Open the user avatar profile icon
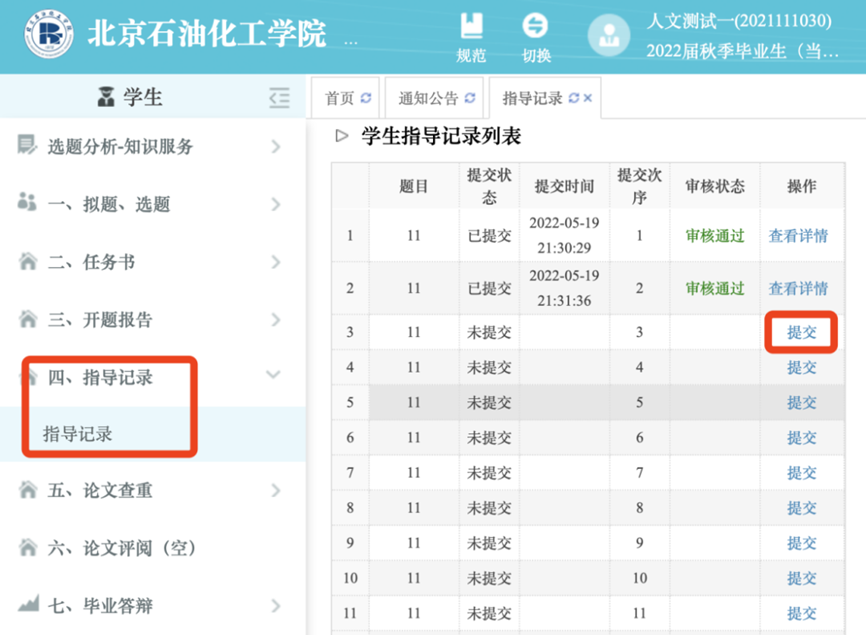Screen dimensions: 866x635 click(608, 36)
